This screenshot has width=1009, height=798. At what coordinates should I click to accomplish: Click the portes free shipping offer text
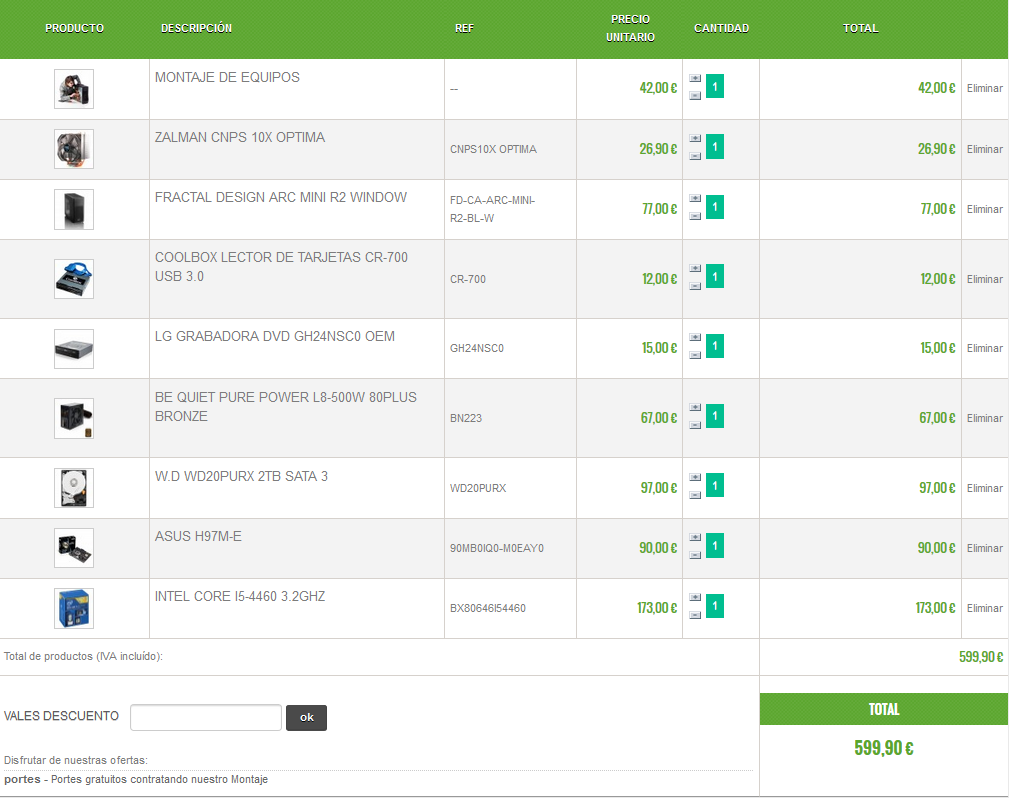tap(136, 779)
